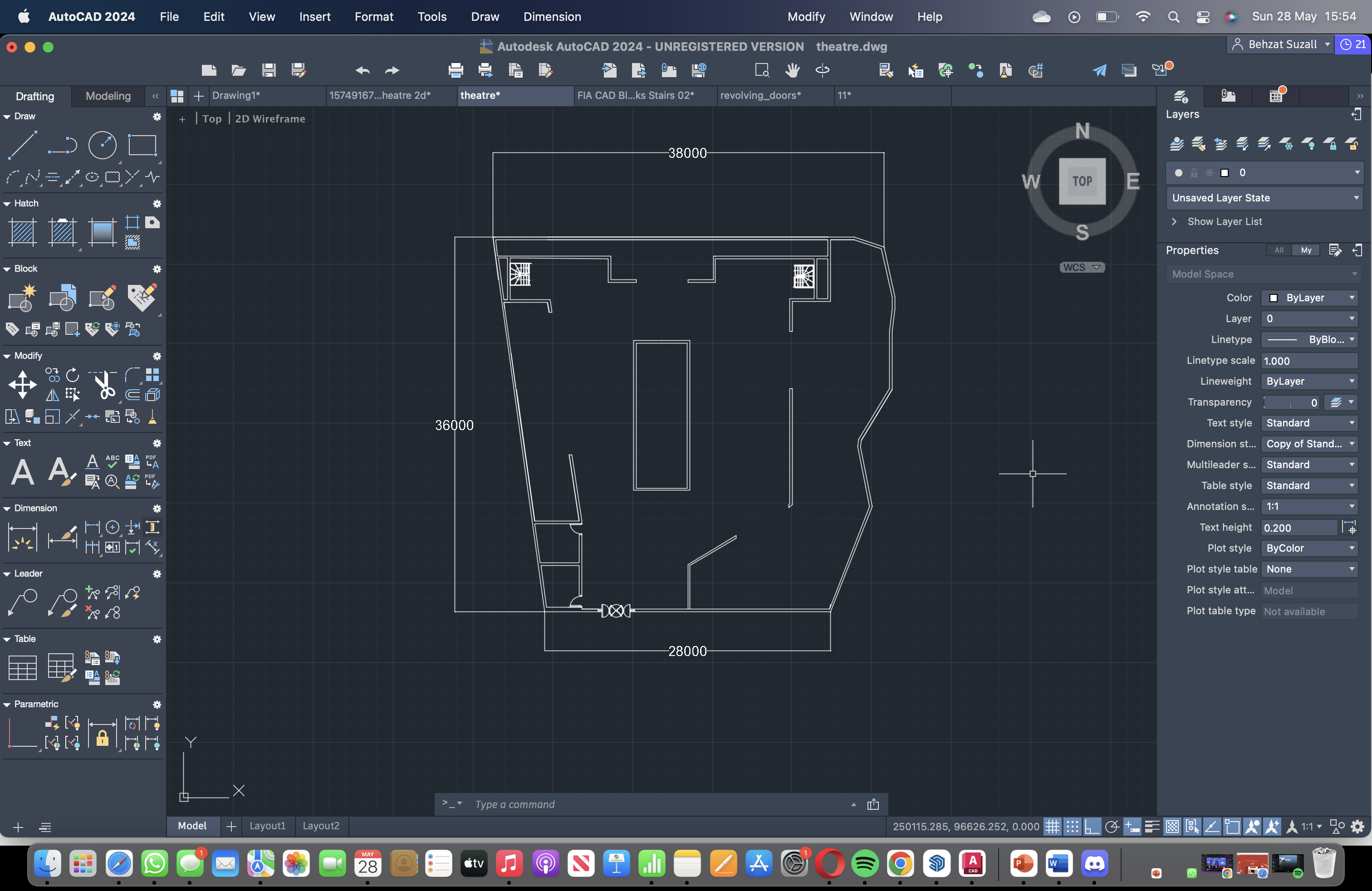The height and width of the screenshot is (891, 1372).
Task: Click the 2D Wireframe visual style label
Action: (270, 119)
